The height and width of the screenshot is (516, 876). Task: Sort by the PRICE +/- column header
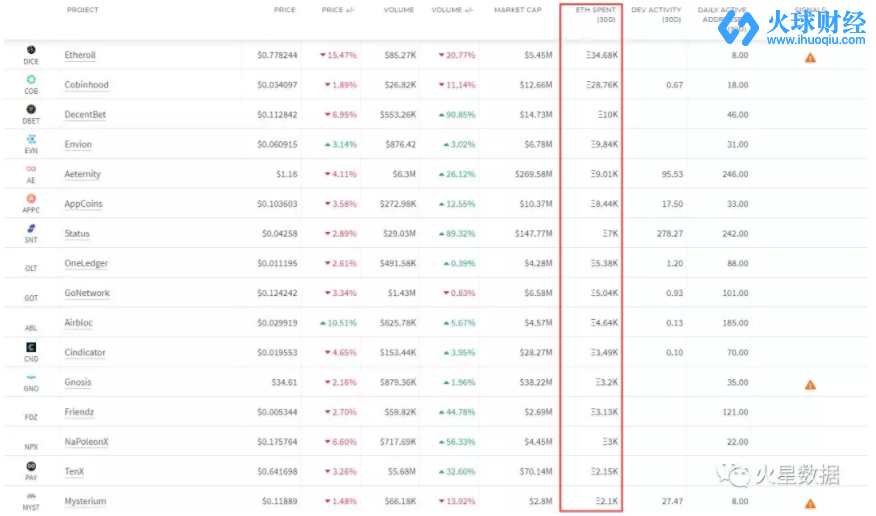tap(338, 10)
